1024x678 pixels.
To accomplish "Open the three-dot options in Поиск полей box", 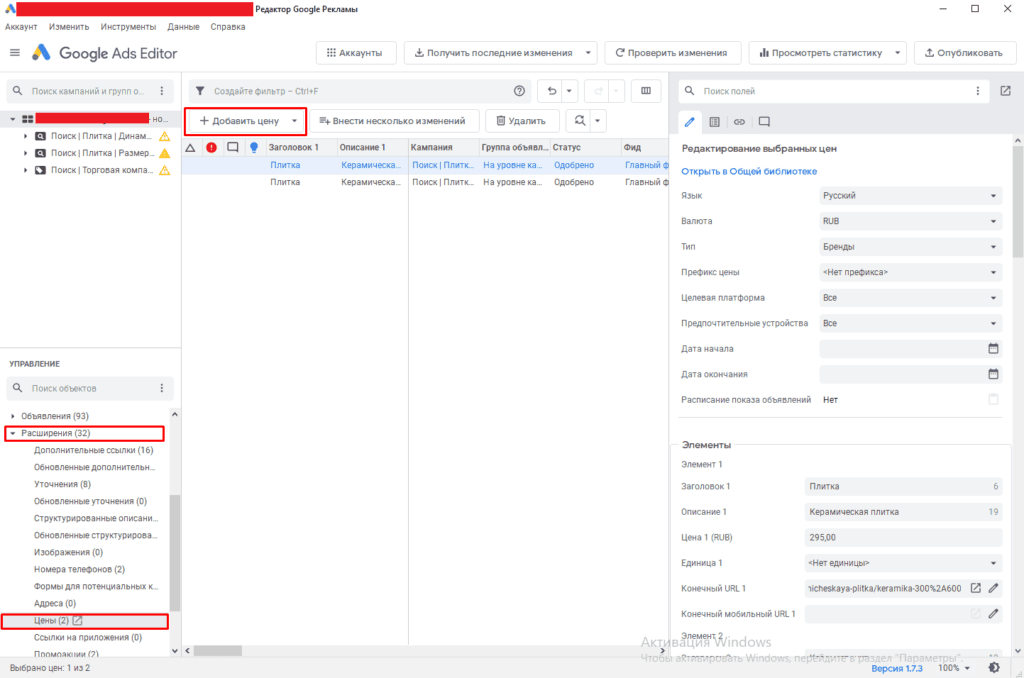I will point(978,91).
